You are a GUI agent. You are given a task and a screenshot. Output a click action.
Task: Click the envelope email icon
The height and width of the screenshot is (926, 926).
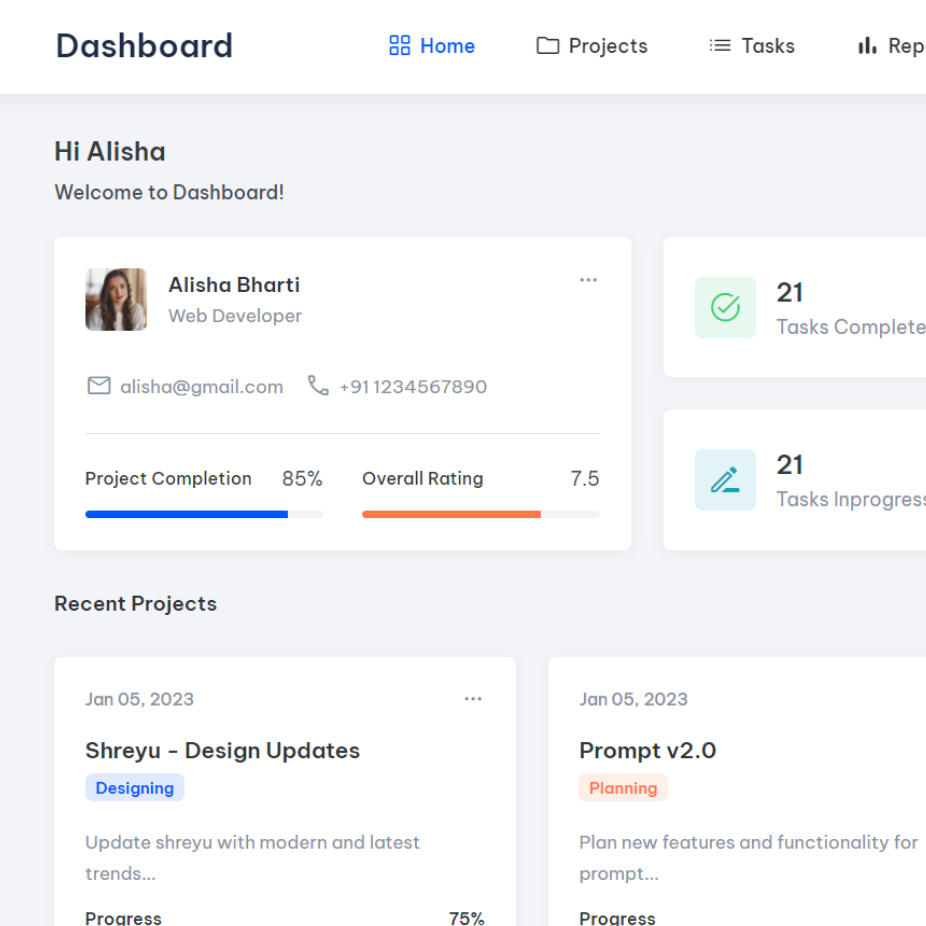pos(99,386)
